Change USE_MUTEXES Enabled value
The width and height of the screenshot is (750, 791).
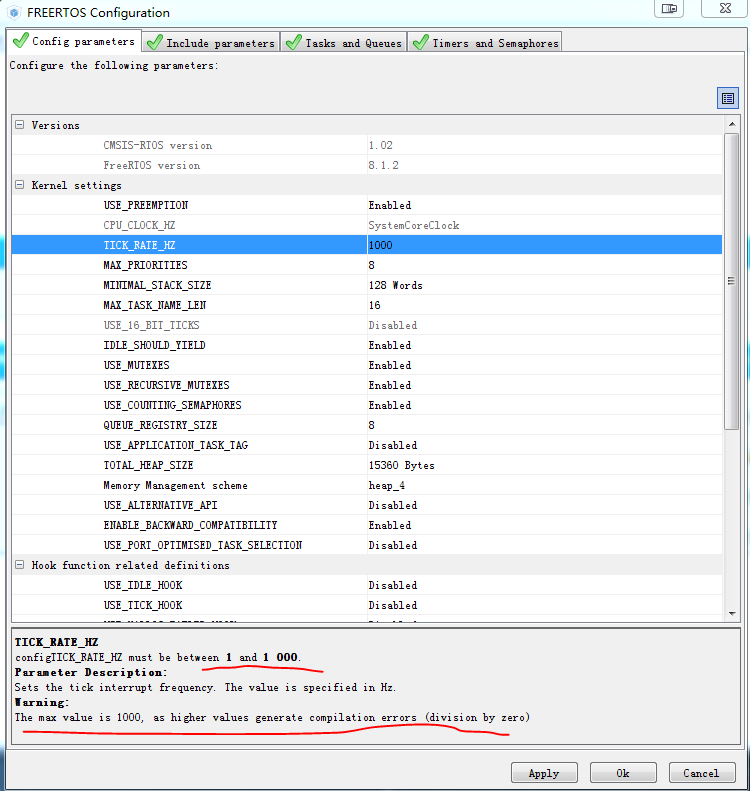coord(545,365)
